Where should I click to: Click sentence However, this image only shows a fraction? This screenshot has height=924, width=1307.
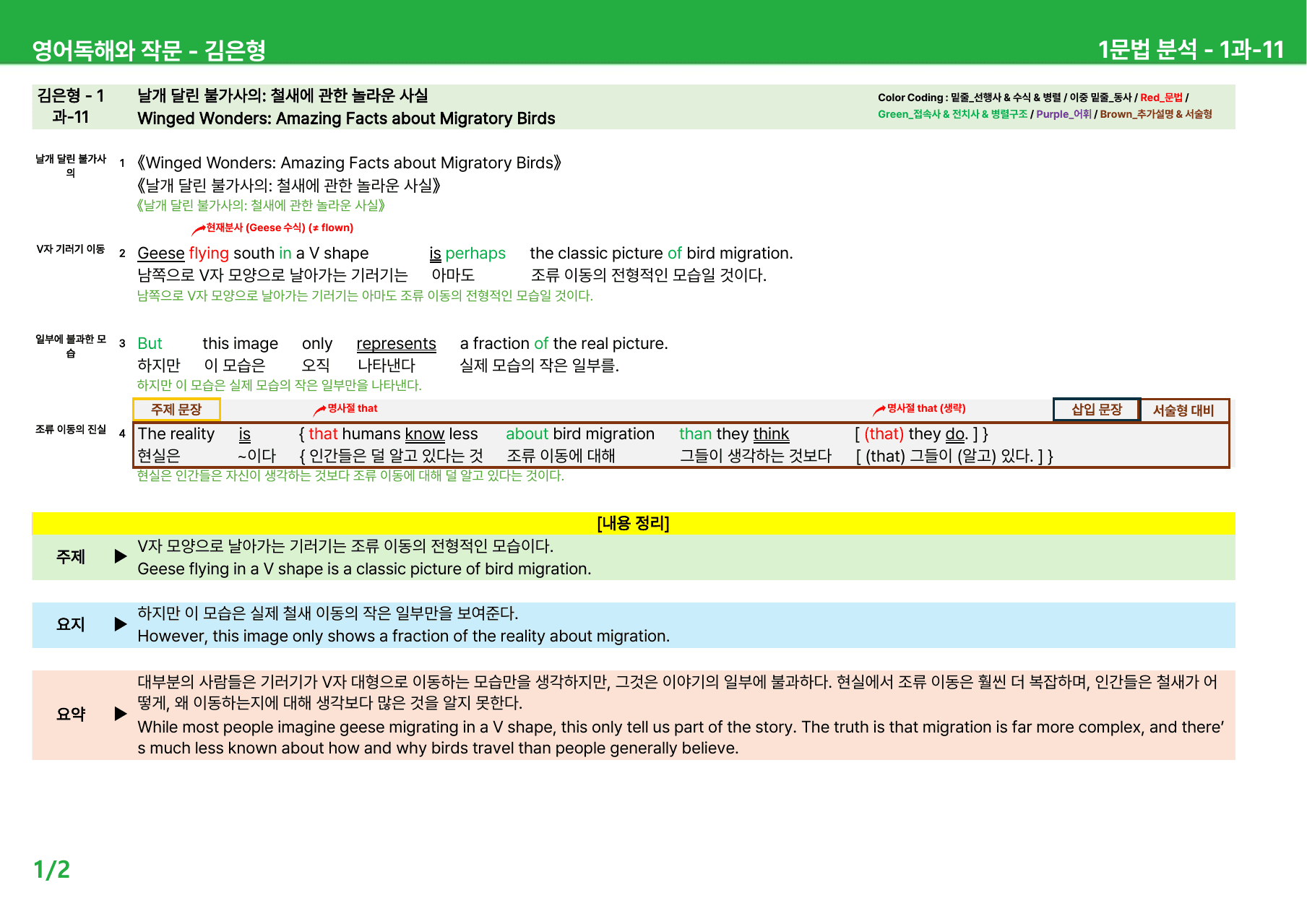point(404,636)
